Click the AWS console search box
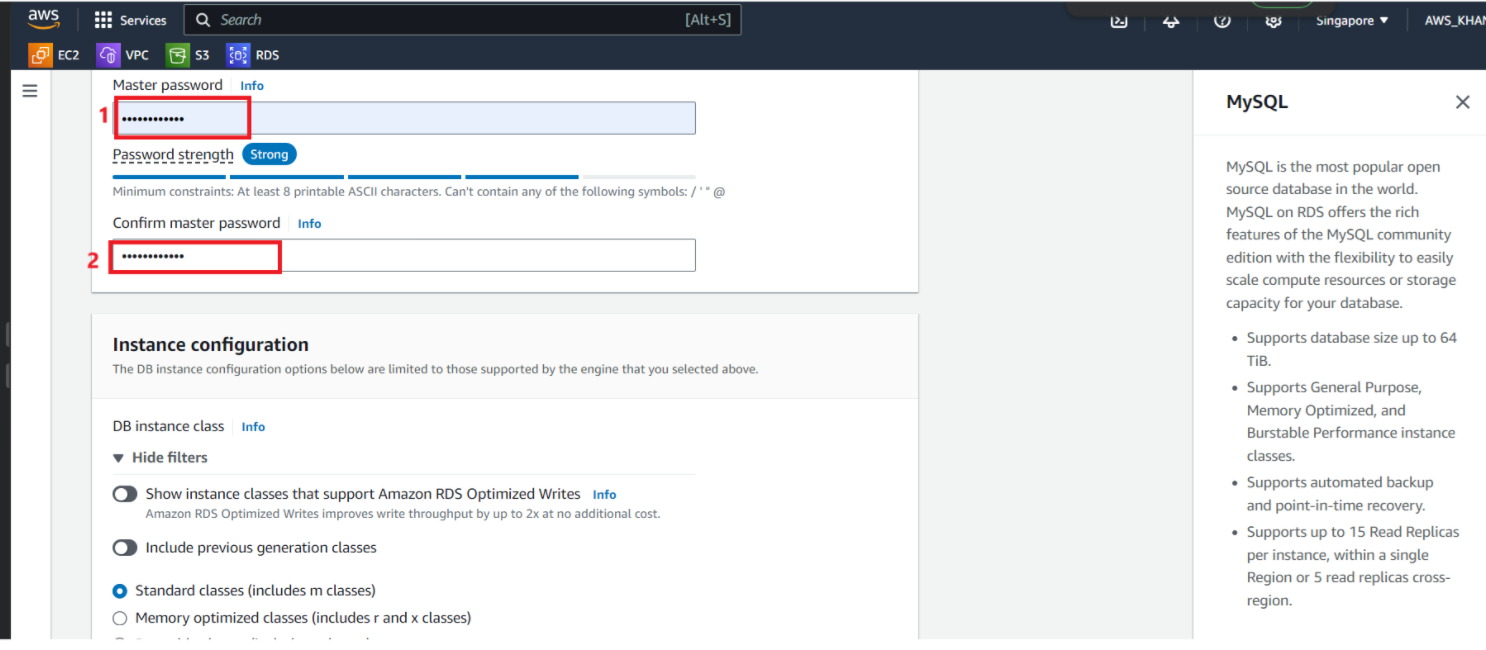 (463, 20)
